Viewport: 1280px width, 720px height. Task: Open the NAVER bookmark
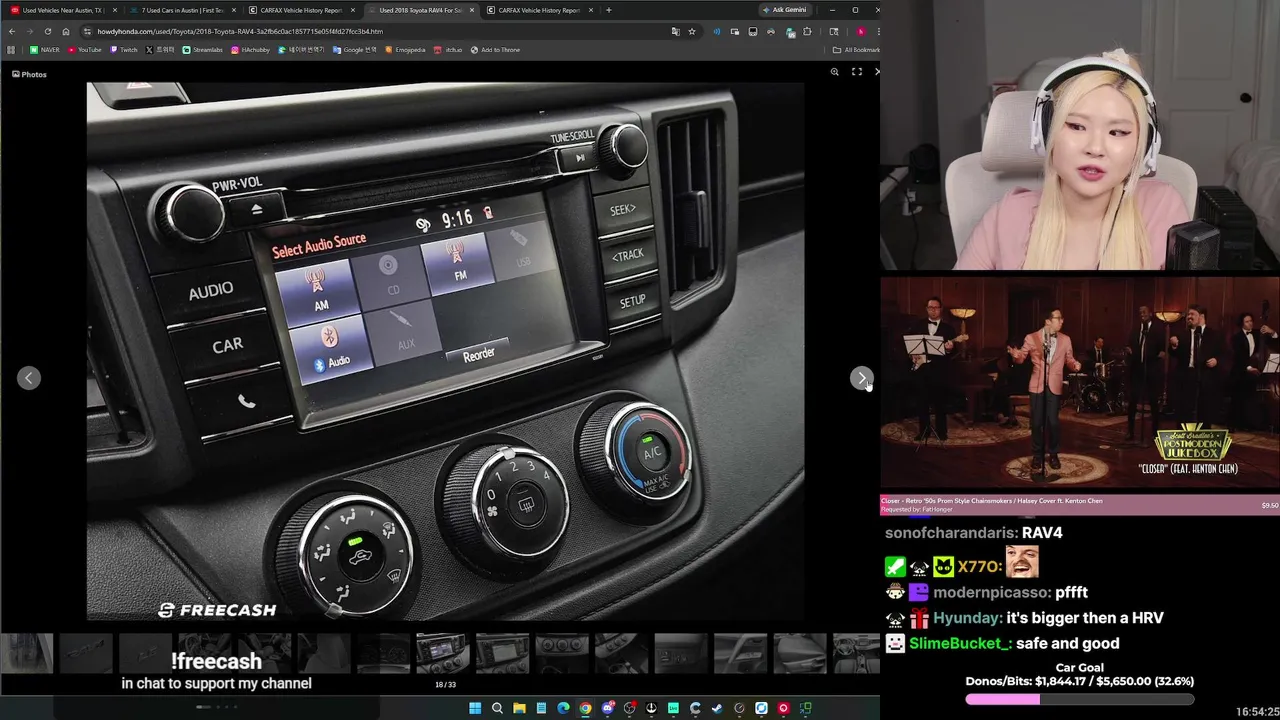(44, 49)
